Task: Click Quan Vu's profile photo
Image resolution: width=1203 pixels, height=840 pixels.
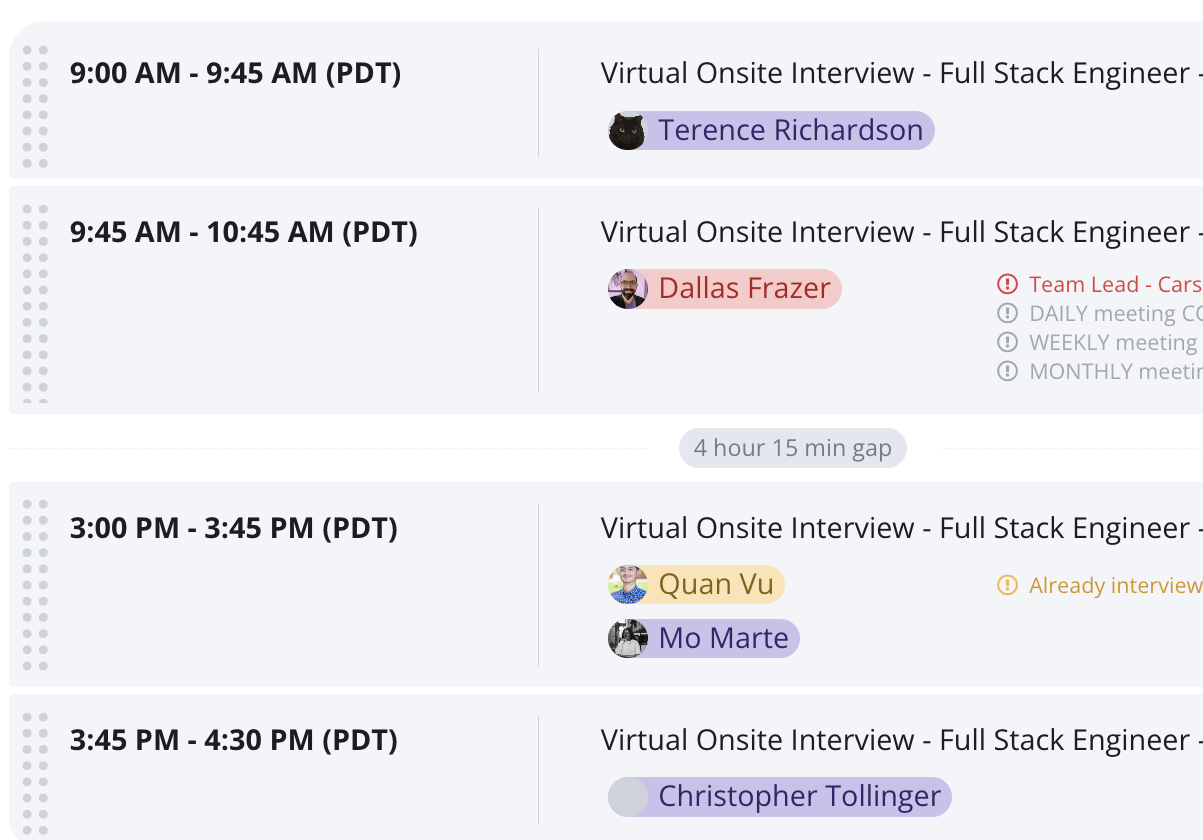Action: click(627, 585)
